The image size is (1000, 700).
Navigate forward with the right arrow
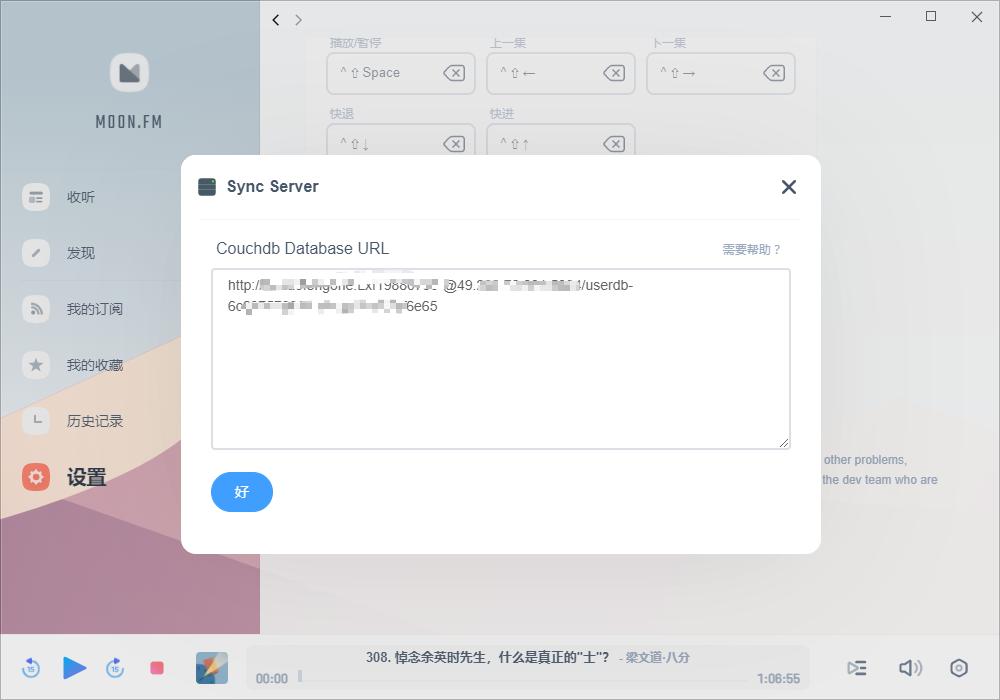click(x=298, y=20)
